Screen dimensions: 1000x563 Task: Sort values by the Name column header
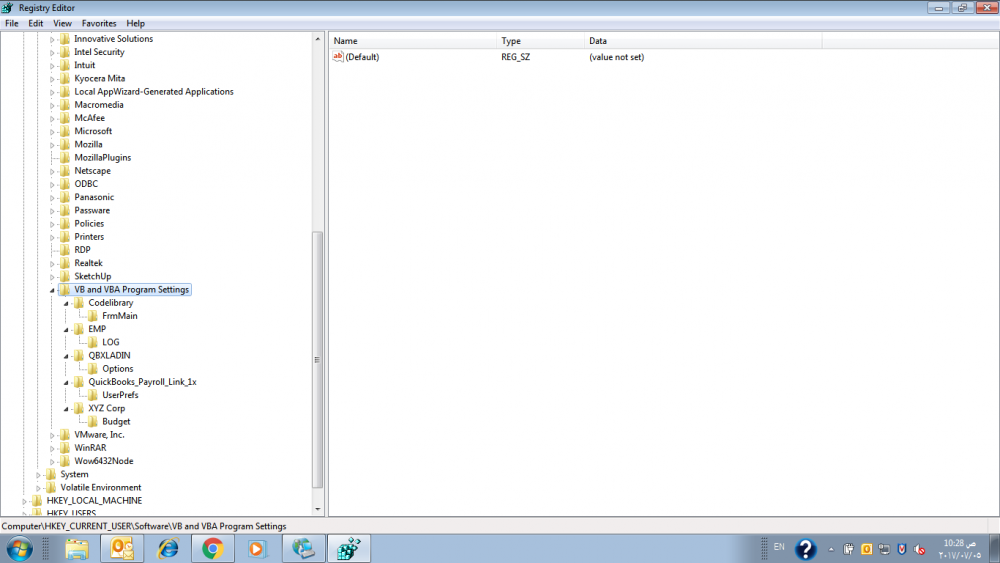click(413, 41)
